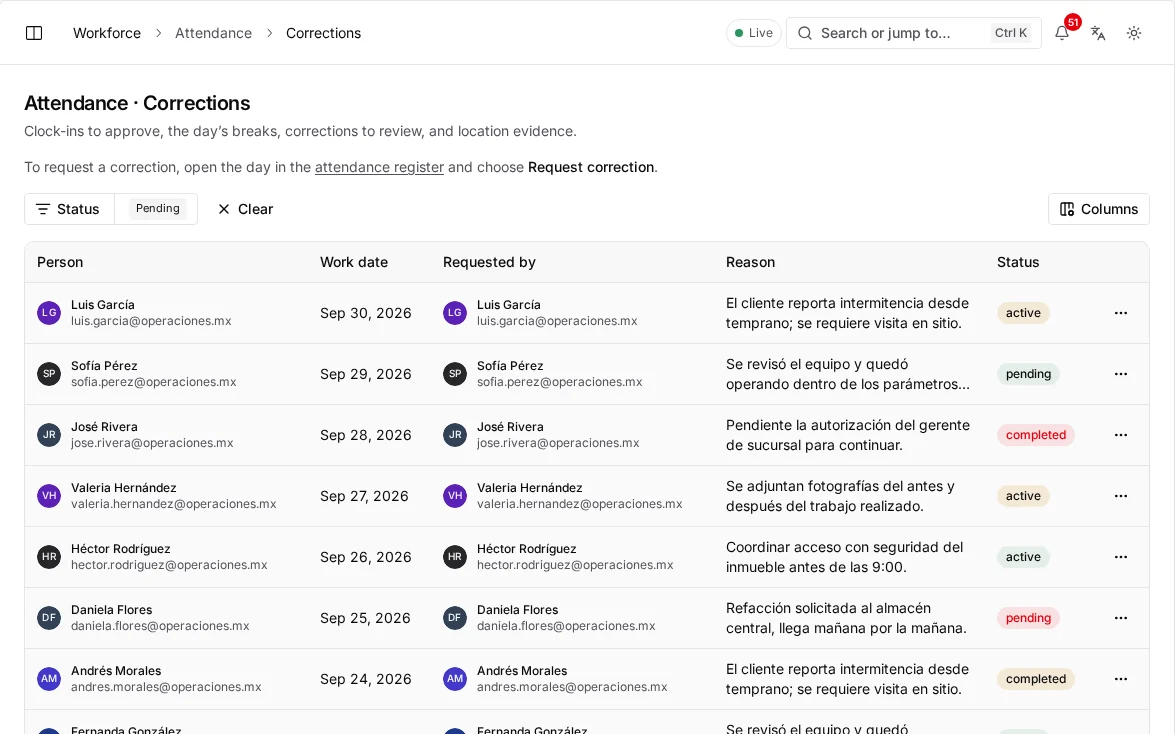Click the completed badge in Andrés Morales's row

[x=1036, y=679]
